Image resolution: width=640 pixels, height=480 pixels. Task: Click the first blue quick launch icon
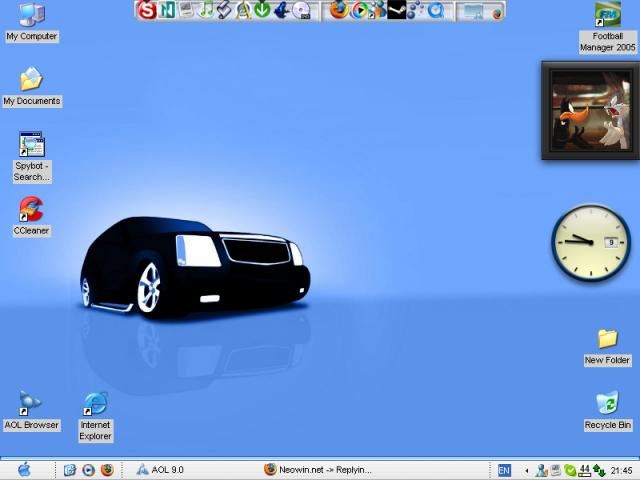point(70,470)
